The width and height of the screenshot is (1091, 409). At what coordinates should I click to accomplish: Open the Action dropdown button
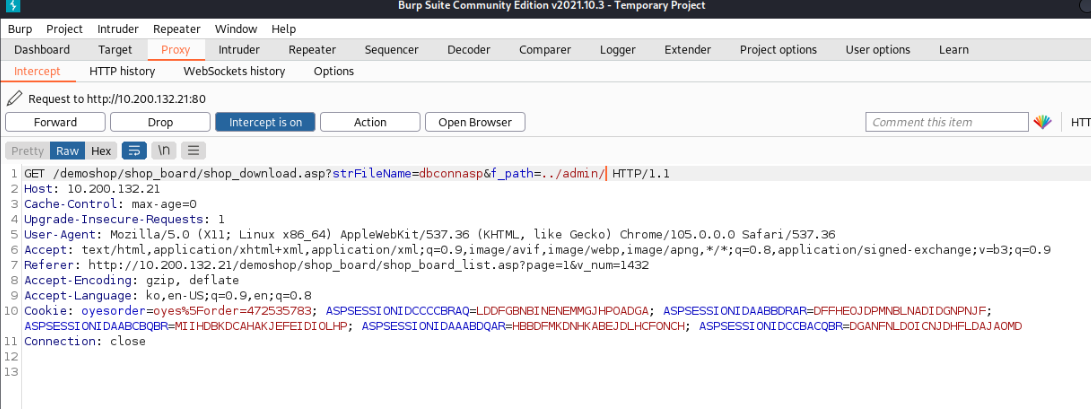pyautogui.click(x=370, y=122)
